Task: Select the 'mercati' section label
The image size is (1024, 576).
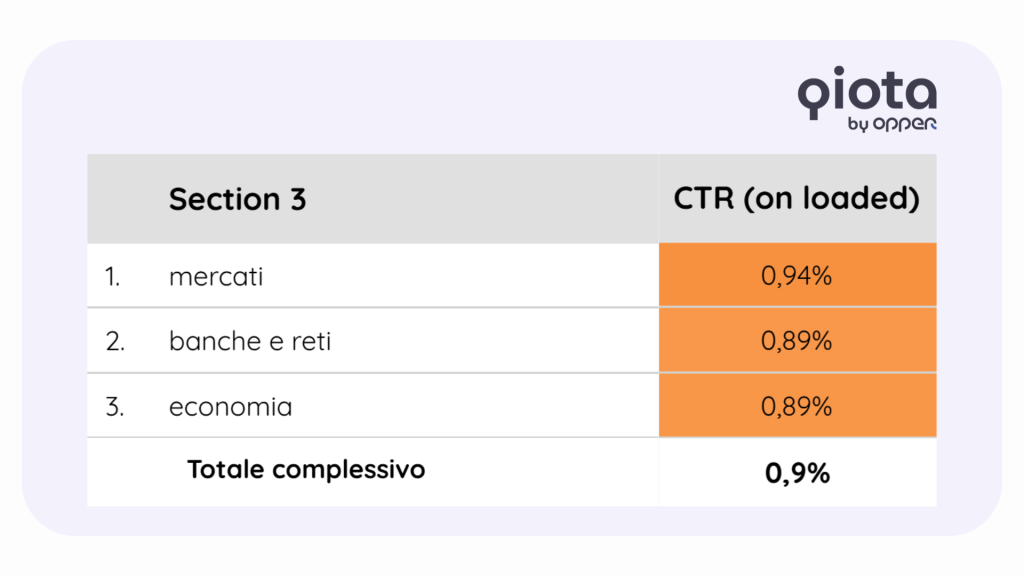Action: [x=216, y=277]
